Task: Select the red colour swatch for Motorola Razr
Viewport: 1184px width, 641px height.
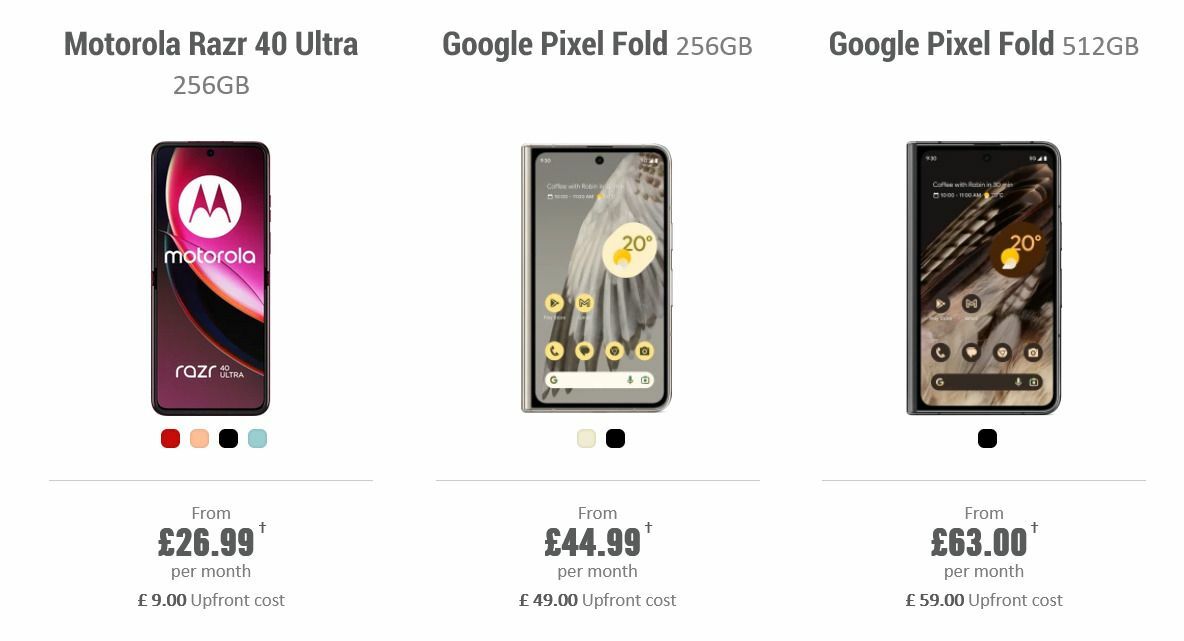Action: (x=169, y=437)
